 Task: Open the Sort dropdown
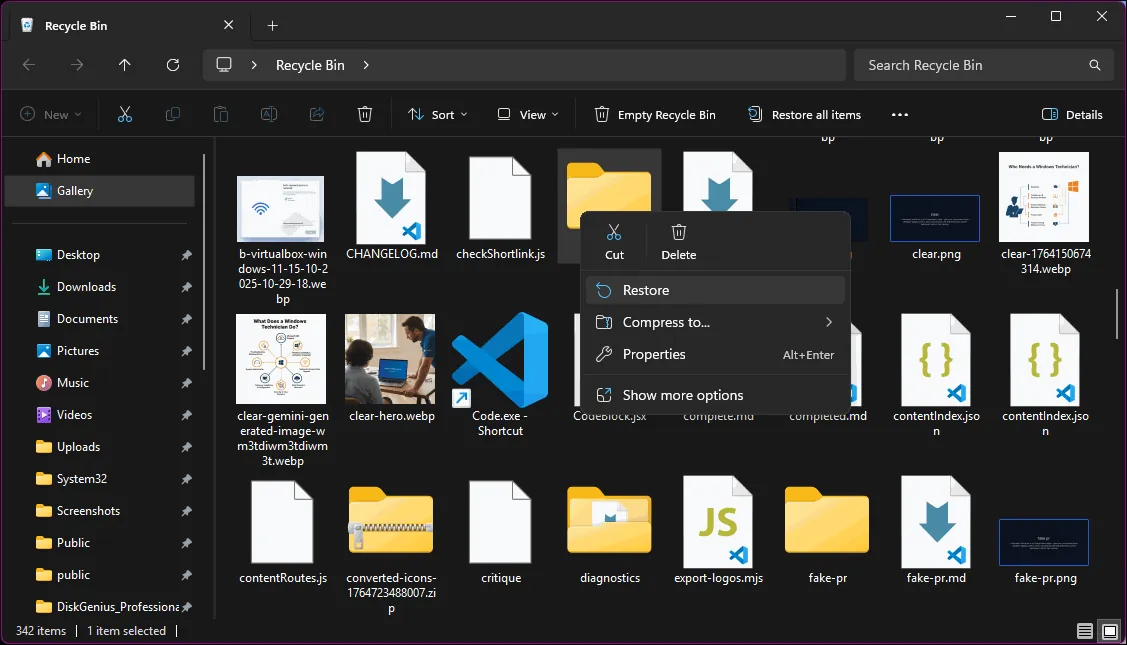[437, 114]
